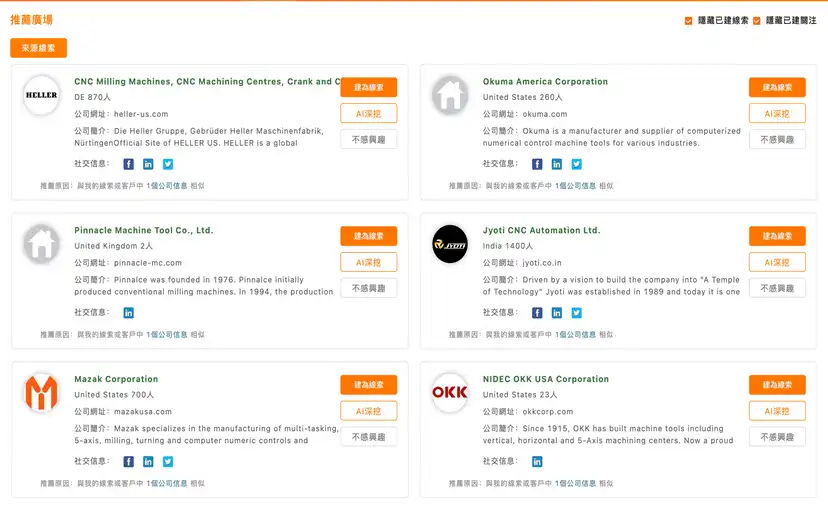
Task: Open Okuma America's Twitter icon
Action: click(577, 164)
